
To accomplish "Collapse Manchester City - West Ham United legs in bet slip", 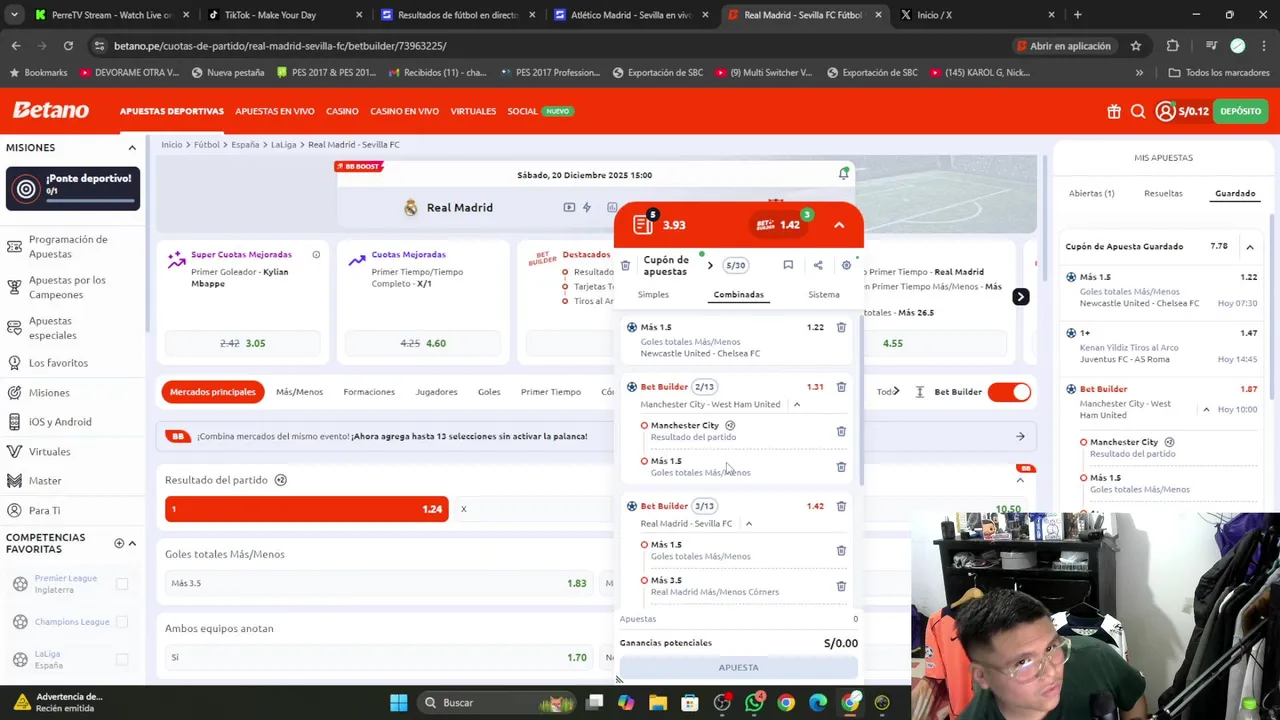I will pyautogui.click(x=797, y=405).
